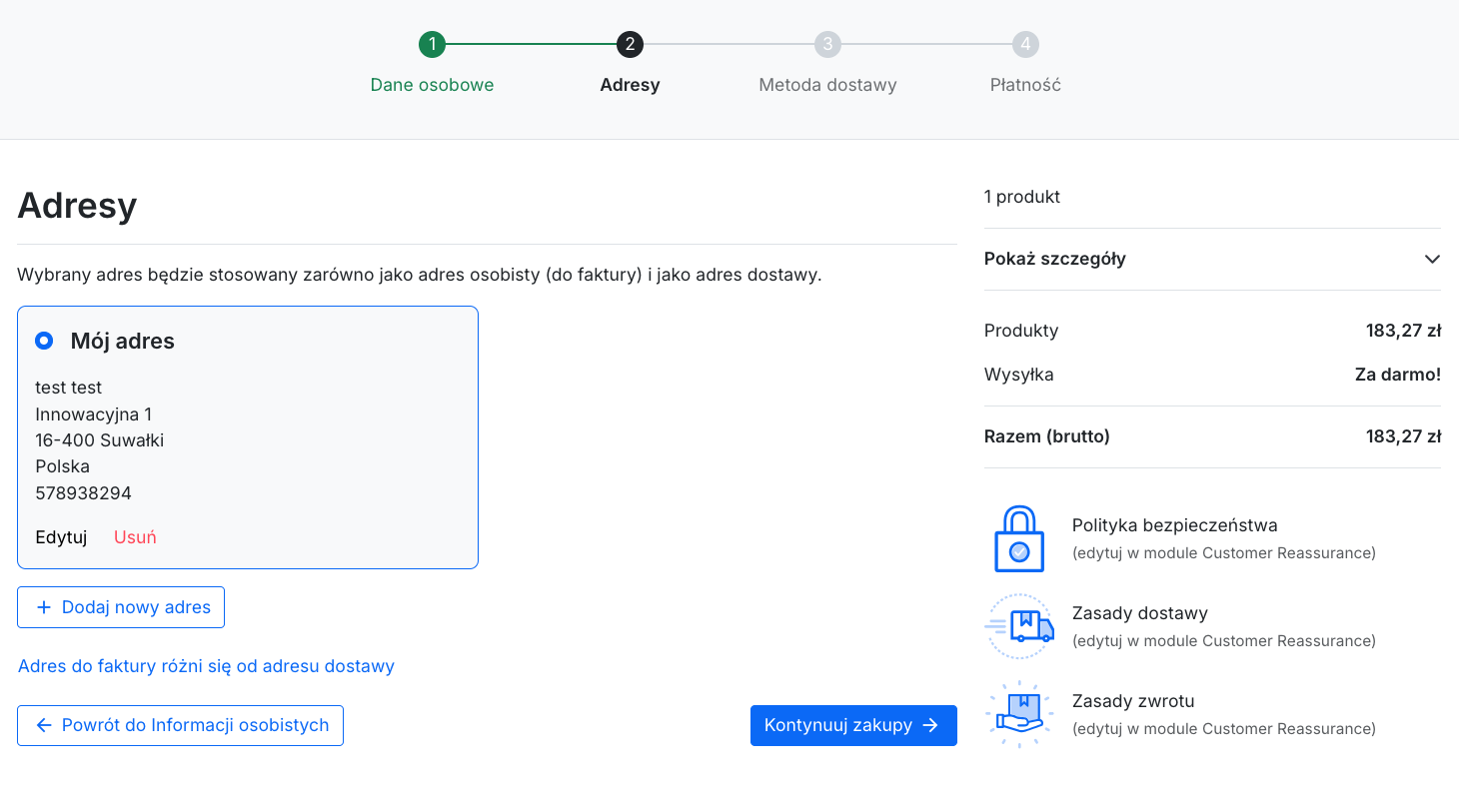
Task: Select the Mój adres radio button
Action: click(44, 341)
